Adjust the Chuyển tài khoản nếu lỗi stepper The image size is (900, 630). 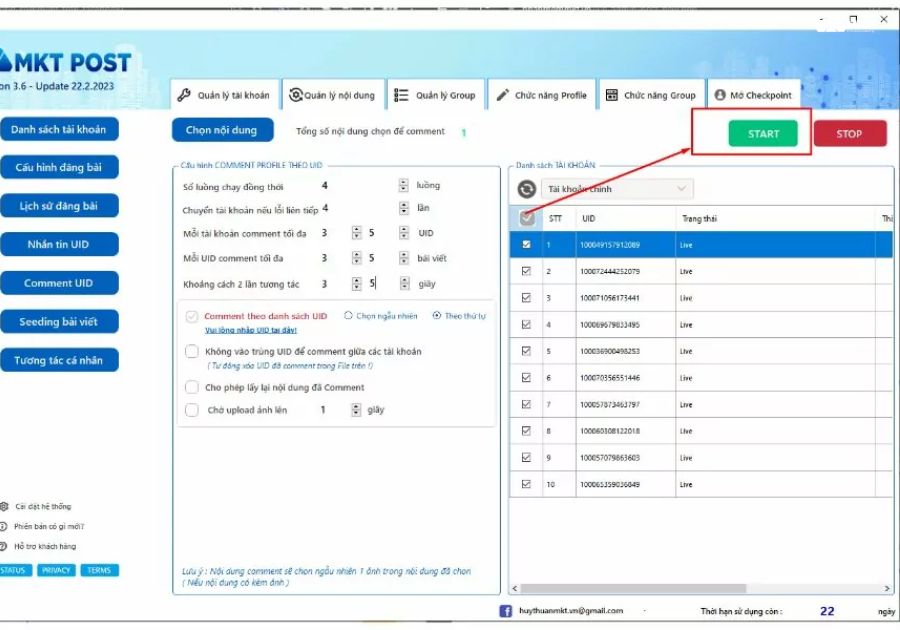tap(404, 208)
